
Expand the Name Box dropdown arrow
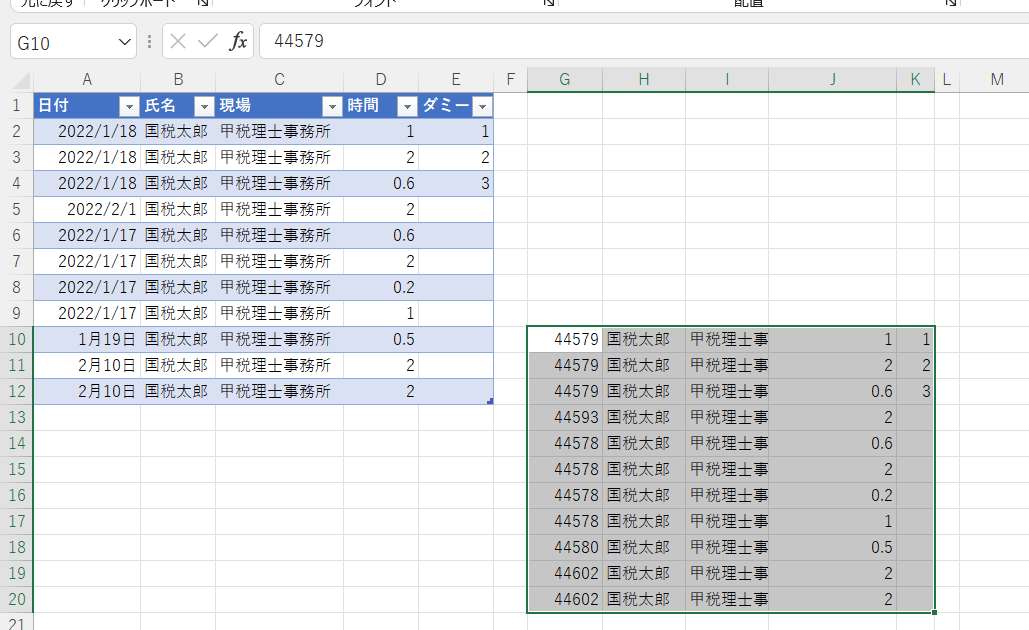tap(125, 42)
